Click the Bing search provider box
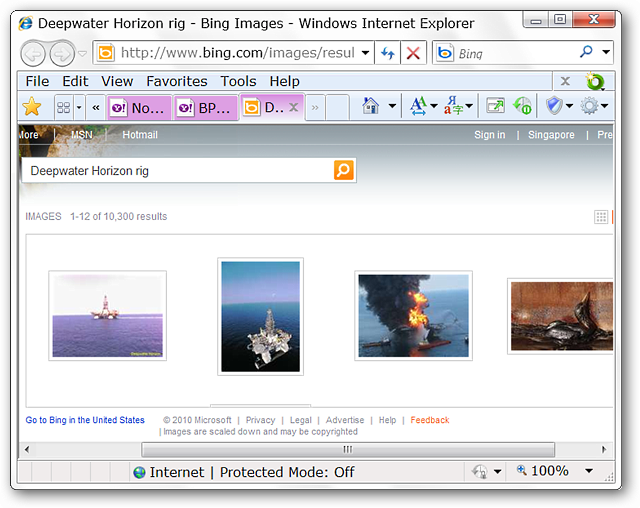640x508 pixels. pyautogui.click(x=505, y=53)
